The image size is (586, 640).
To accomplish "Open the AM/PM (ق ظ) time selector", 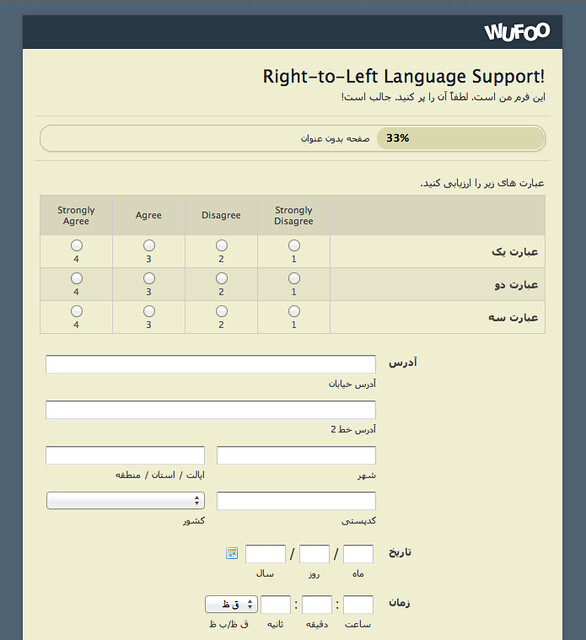I will click(x=231, y=604).
